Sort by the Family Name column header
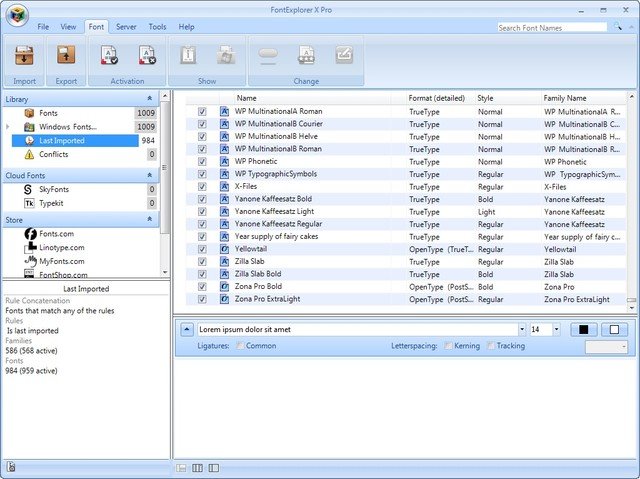 [x=565, y=98]
